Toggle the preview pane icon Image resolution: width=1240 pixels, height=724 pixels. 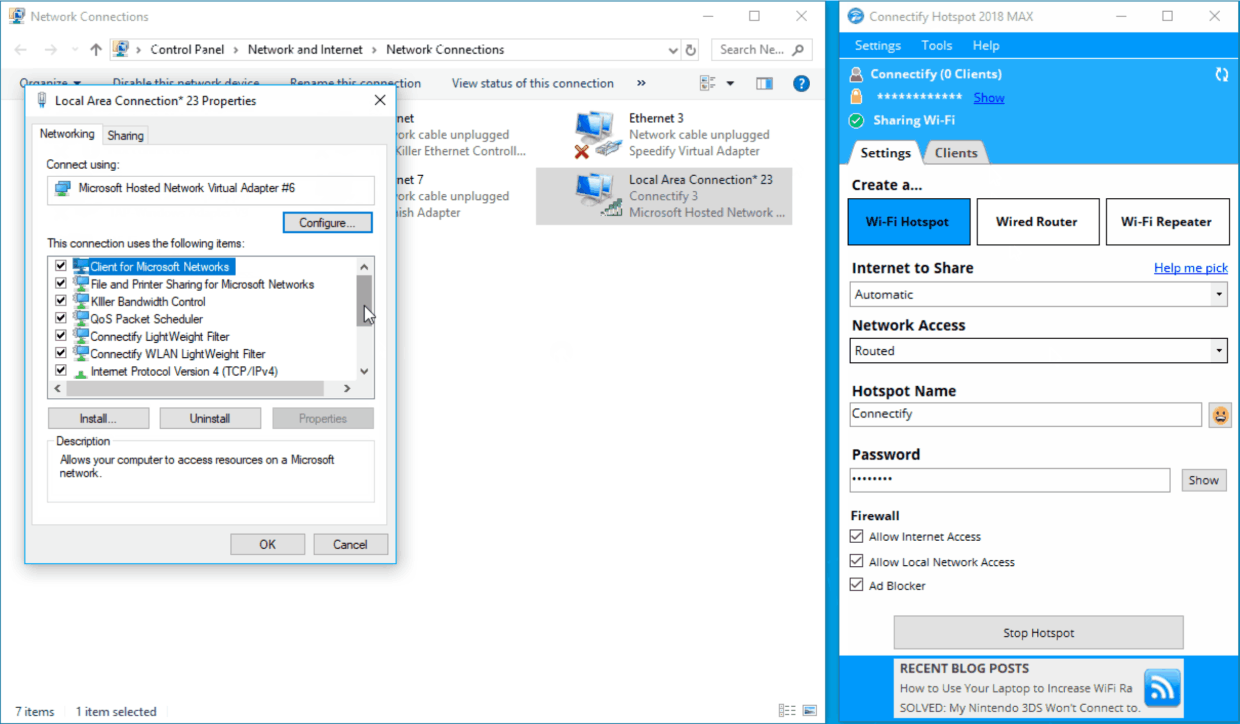click(x=765, y=83)
